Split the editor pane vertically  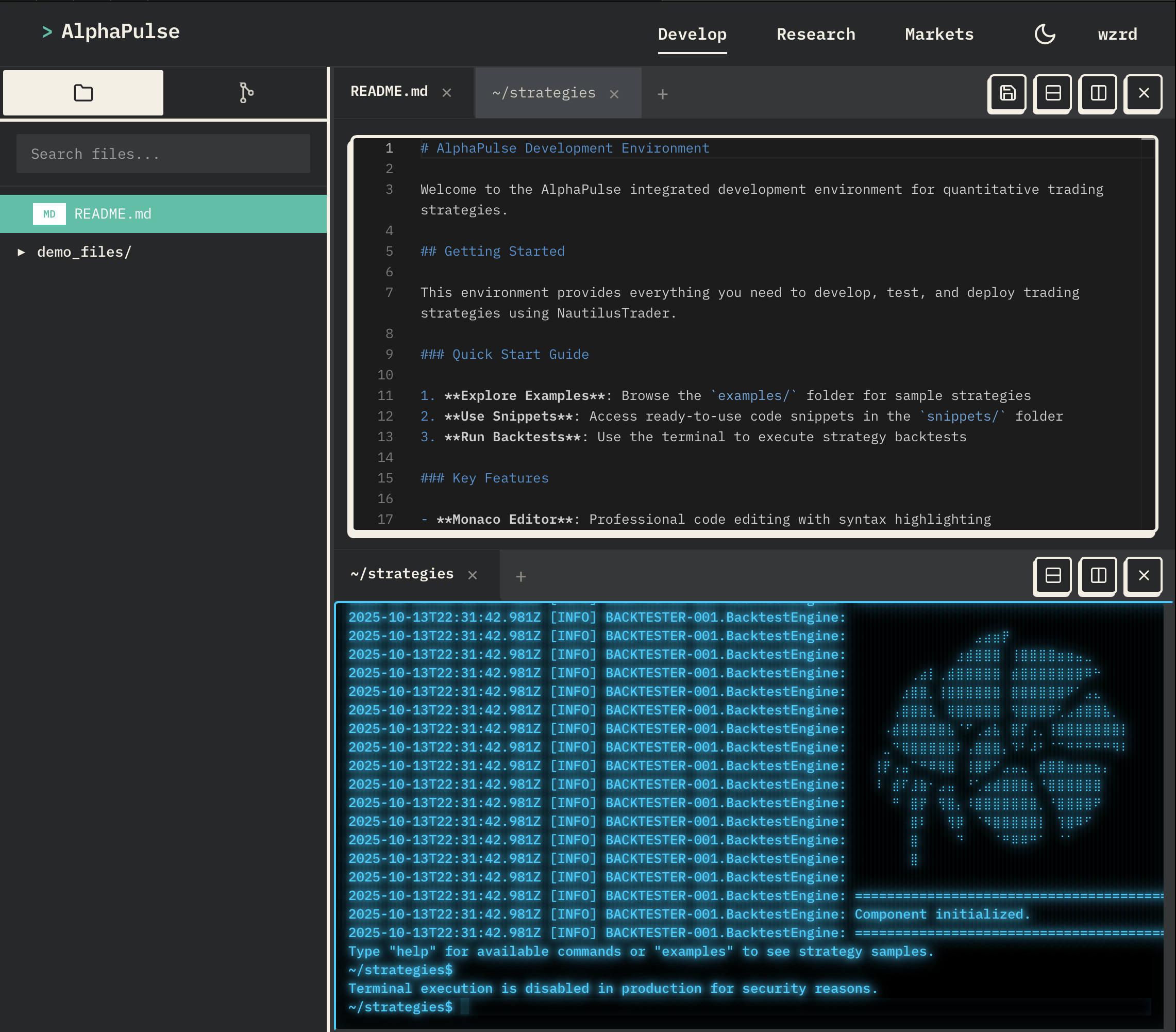pos(1098,93)
